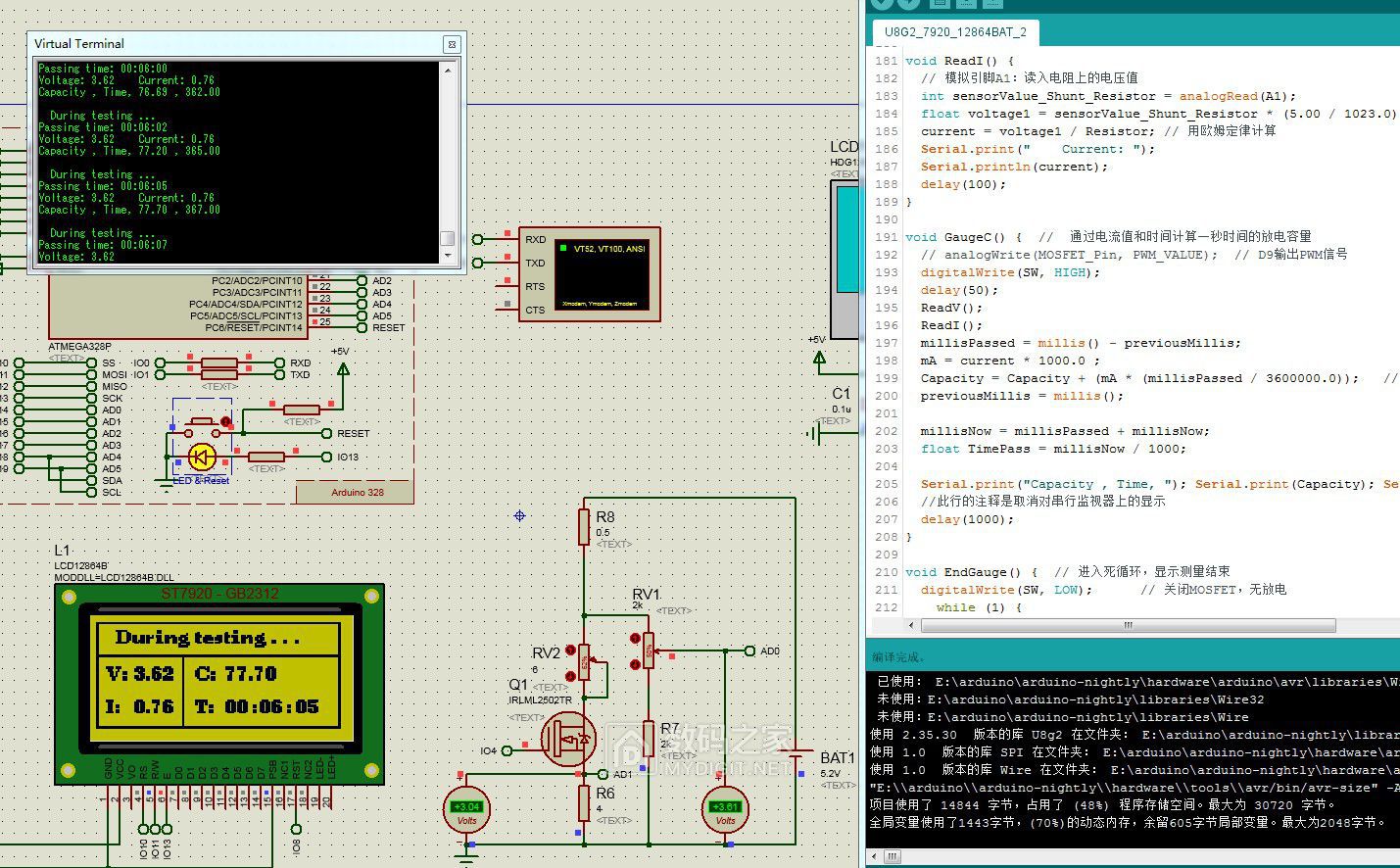Click the 'void ReadI() {' code line
Screen dimensions: 1400x868
pos(960,61)
